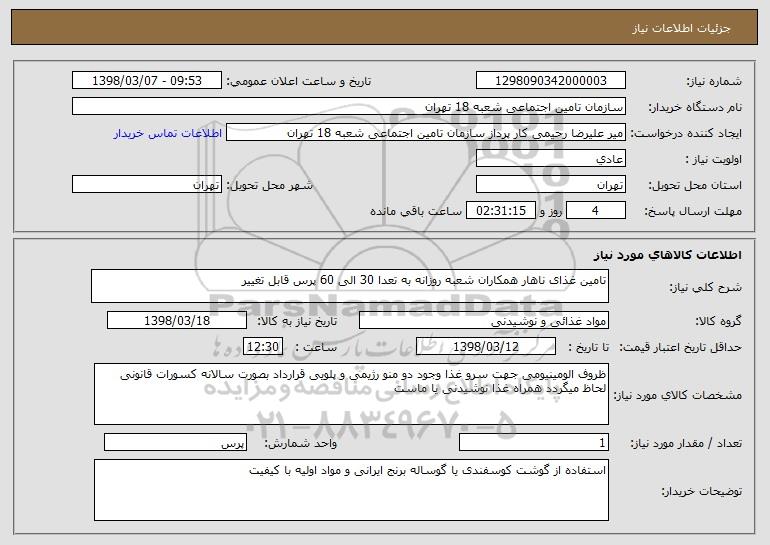Click remaining days field showing 4
Screen dimensions: 770x545
(596, 211)
